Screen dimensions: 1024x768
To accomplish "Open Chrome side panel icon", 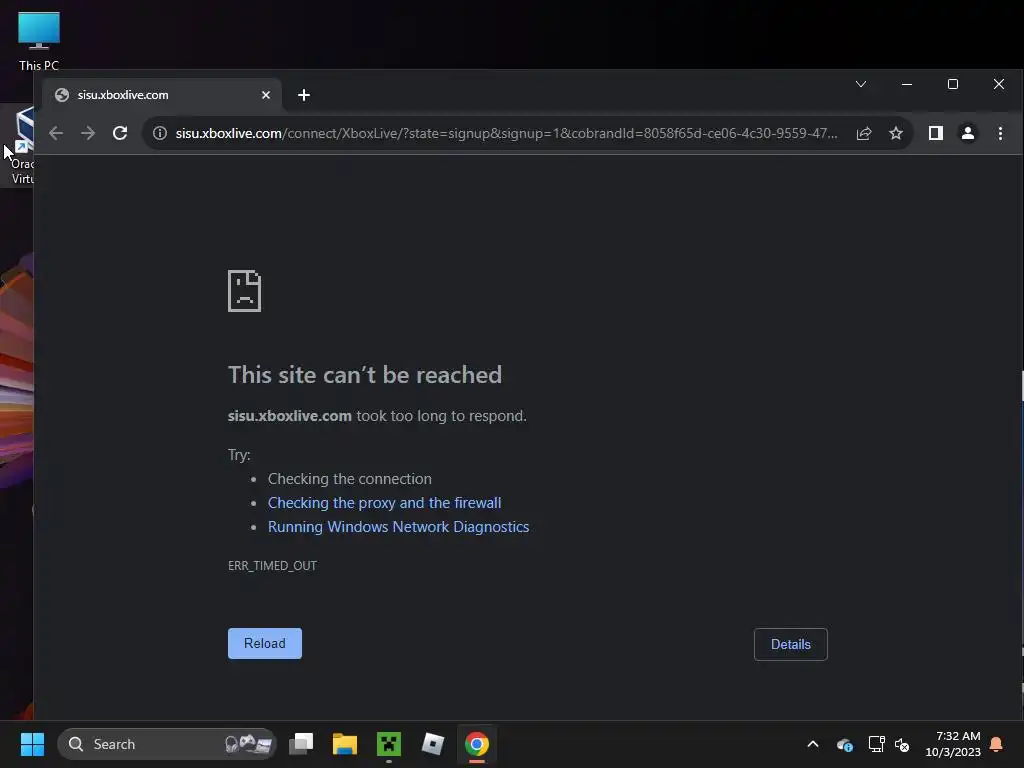I will 936,133.
